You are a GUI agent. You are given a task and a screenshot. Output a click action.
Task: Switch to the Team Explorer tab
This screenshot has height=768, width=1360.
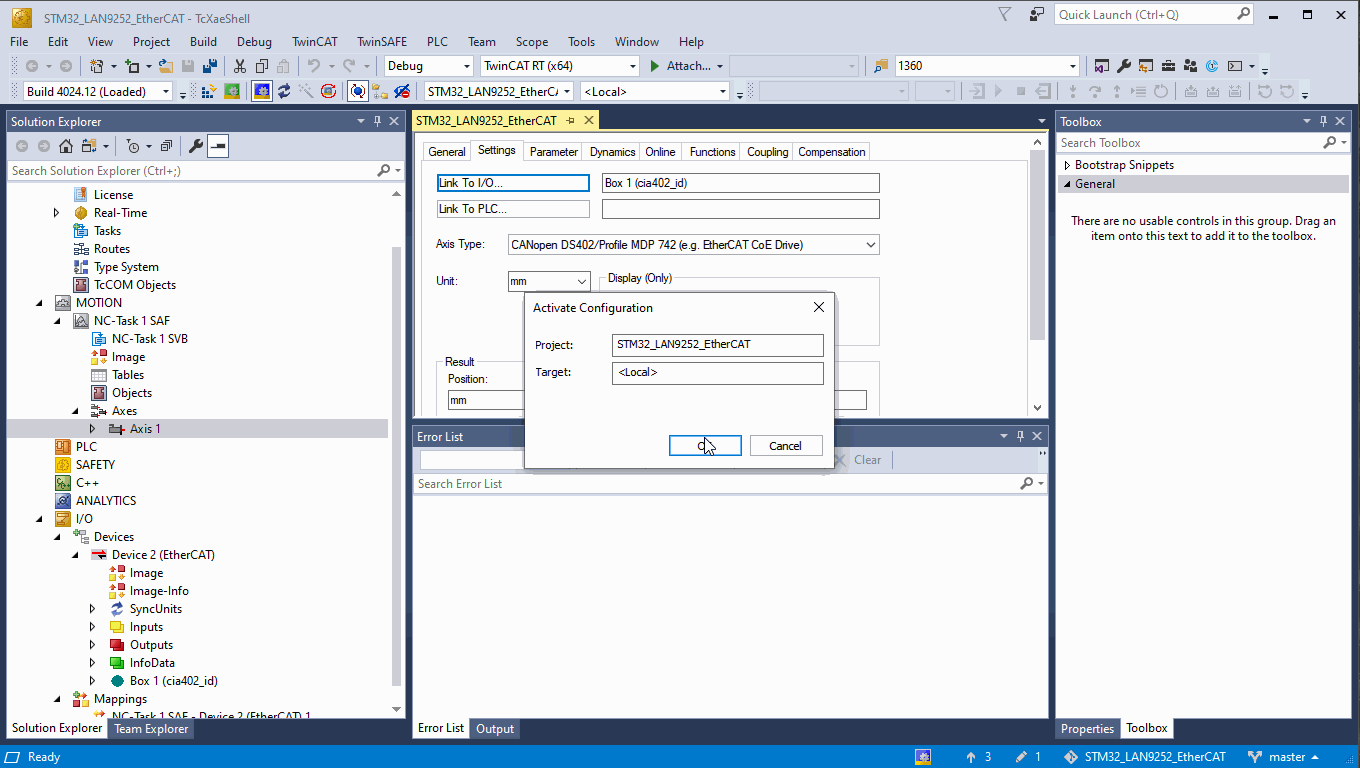pyautogui.click(x=151, y=729)
